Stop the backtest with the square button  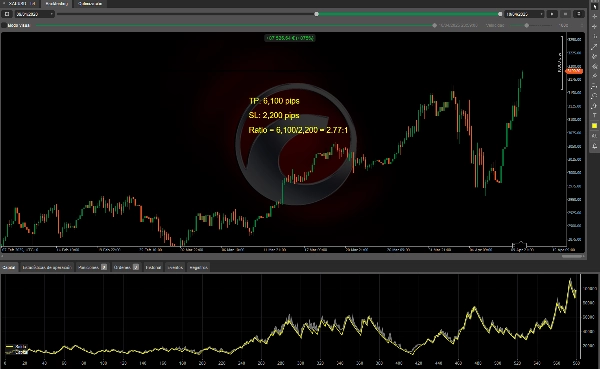pos(7,14)
